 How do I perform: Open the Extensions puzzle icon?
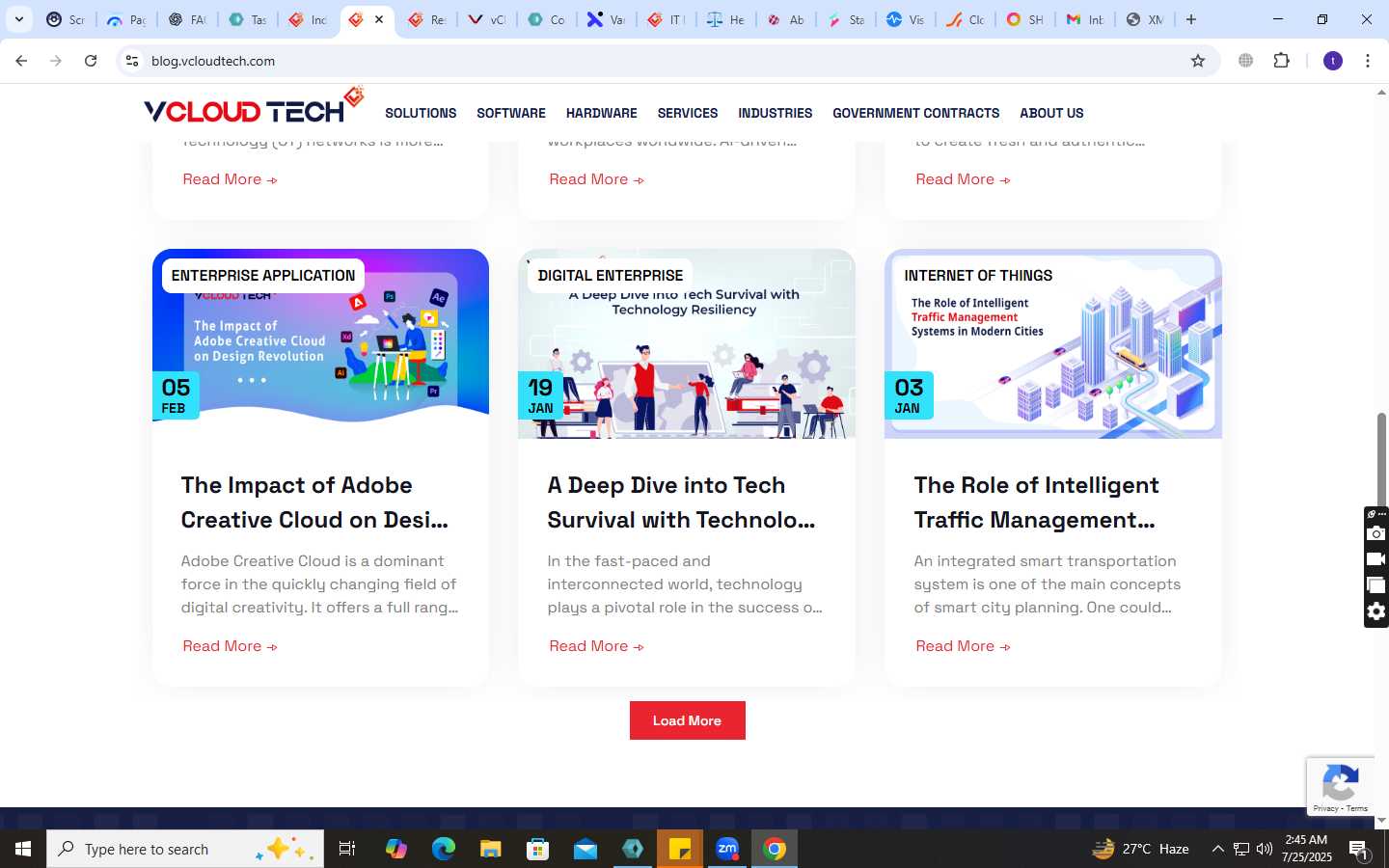pos(1282,61)
